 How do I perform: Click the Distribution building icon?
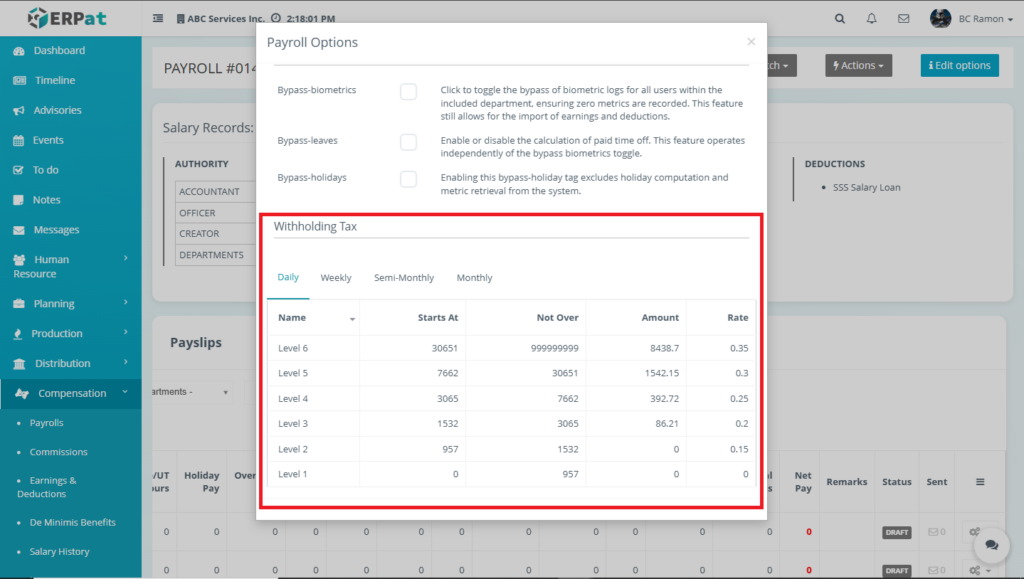click(x=19, y=364)
